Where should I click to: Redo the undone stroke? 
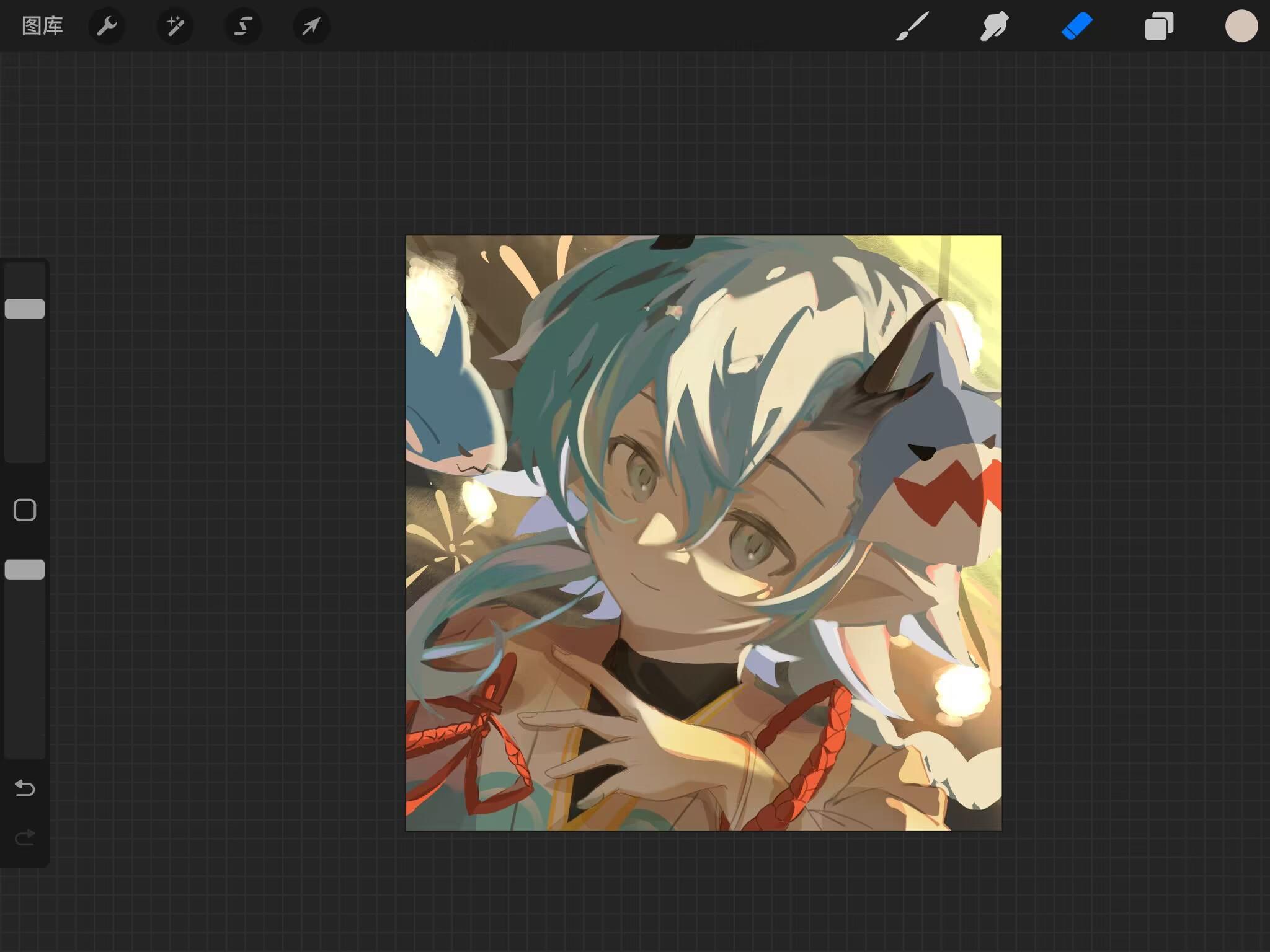tap(25, 838)
